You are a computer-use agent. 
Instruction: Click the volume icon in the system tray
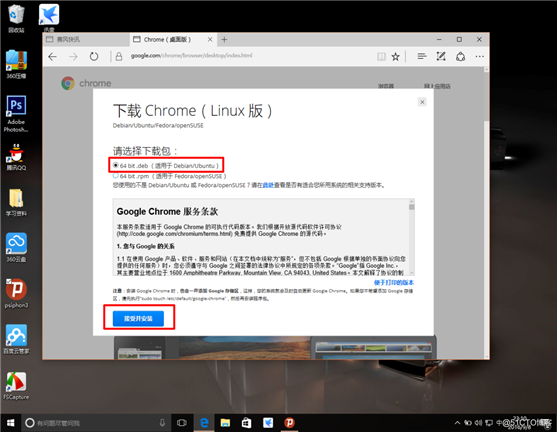point(478,423)
